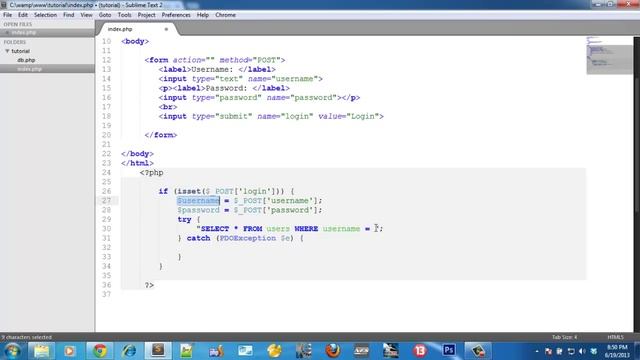
Task: Change the HTML5 syntax in status bar
Action: coord(616,337)
